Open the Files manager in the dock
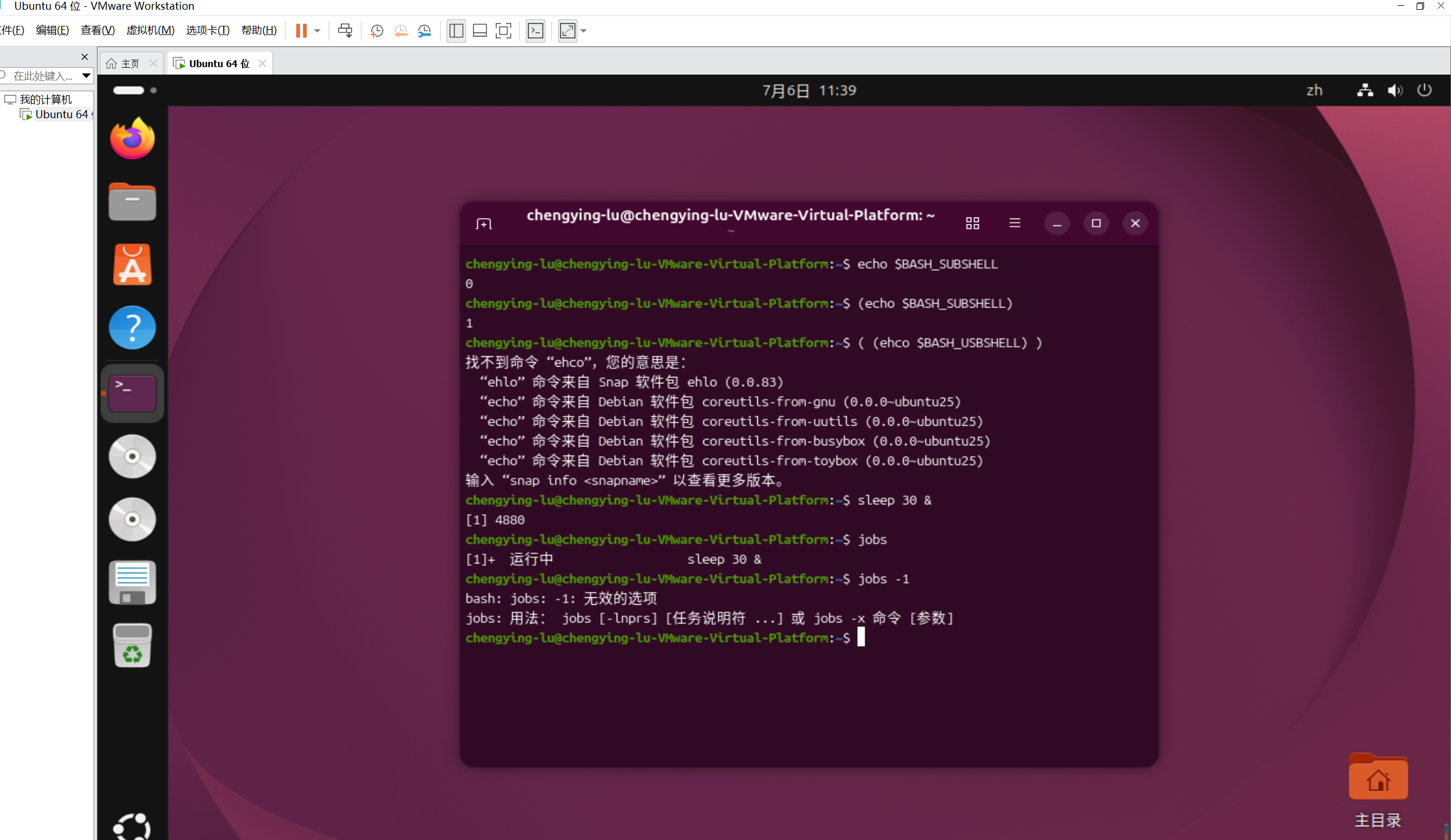Viewport: 1451px width, 840px height. pyautogui.click(x=133, y=202)
